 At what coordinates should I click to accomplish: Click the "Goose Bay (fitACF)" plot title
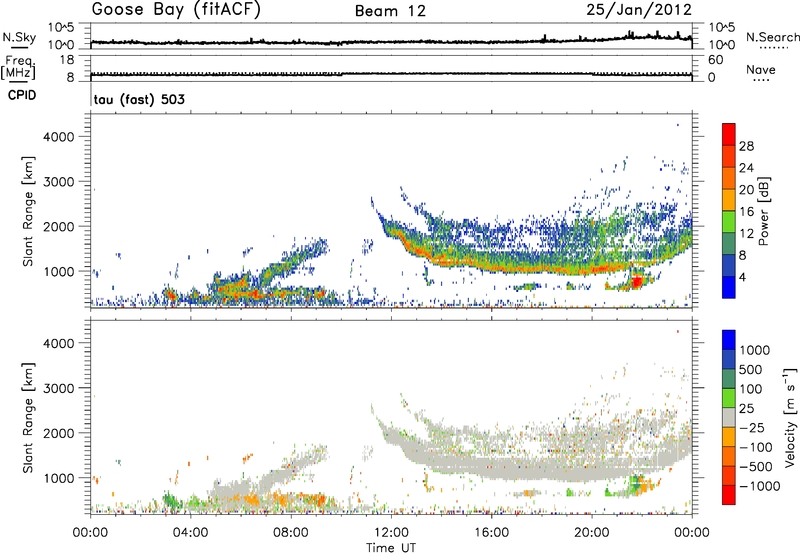point(176,10)
